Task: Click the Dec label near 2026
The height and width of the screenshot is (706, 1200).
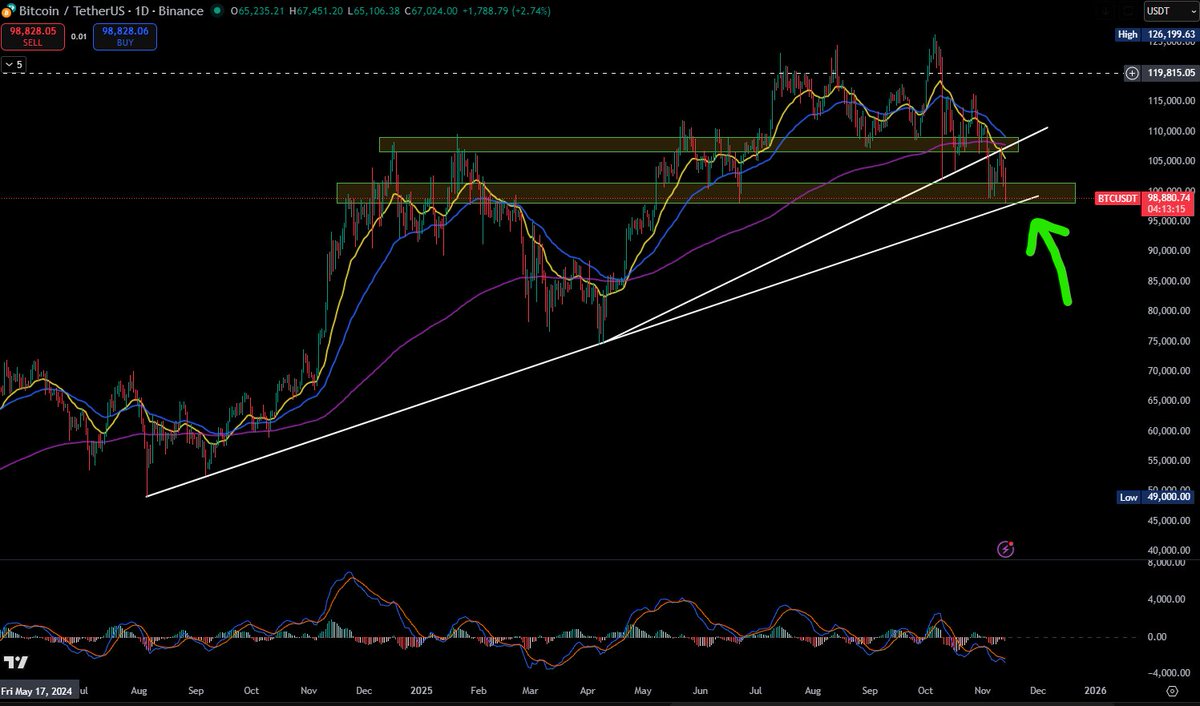Action: [1038, 691]
